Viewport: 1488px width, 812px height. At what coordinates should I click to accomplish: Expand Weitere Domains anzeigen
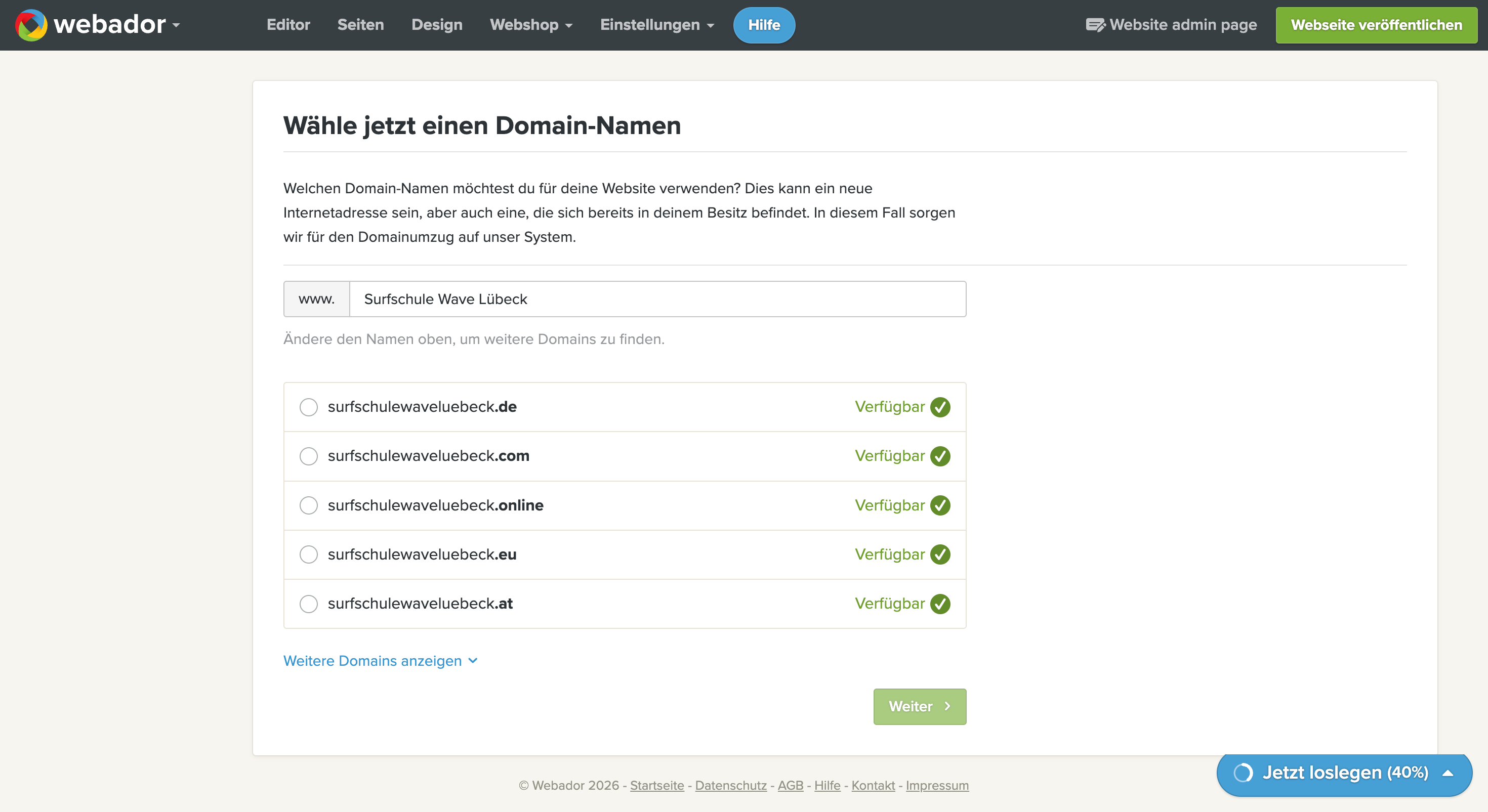(380, 661)
